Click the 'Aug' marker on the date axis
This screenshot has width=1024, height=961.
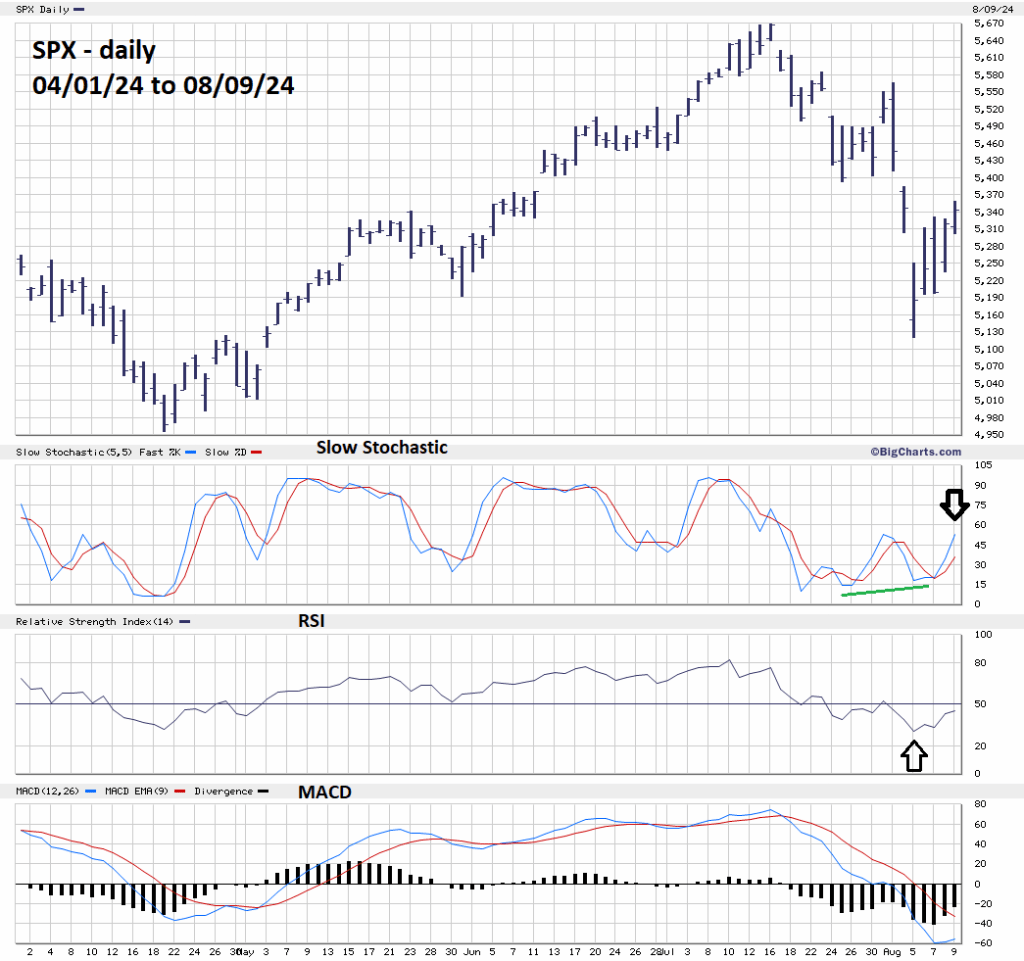click(891, 951)
